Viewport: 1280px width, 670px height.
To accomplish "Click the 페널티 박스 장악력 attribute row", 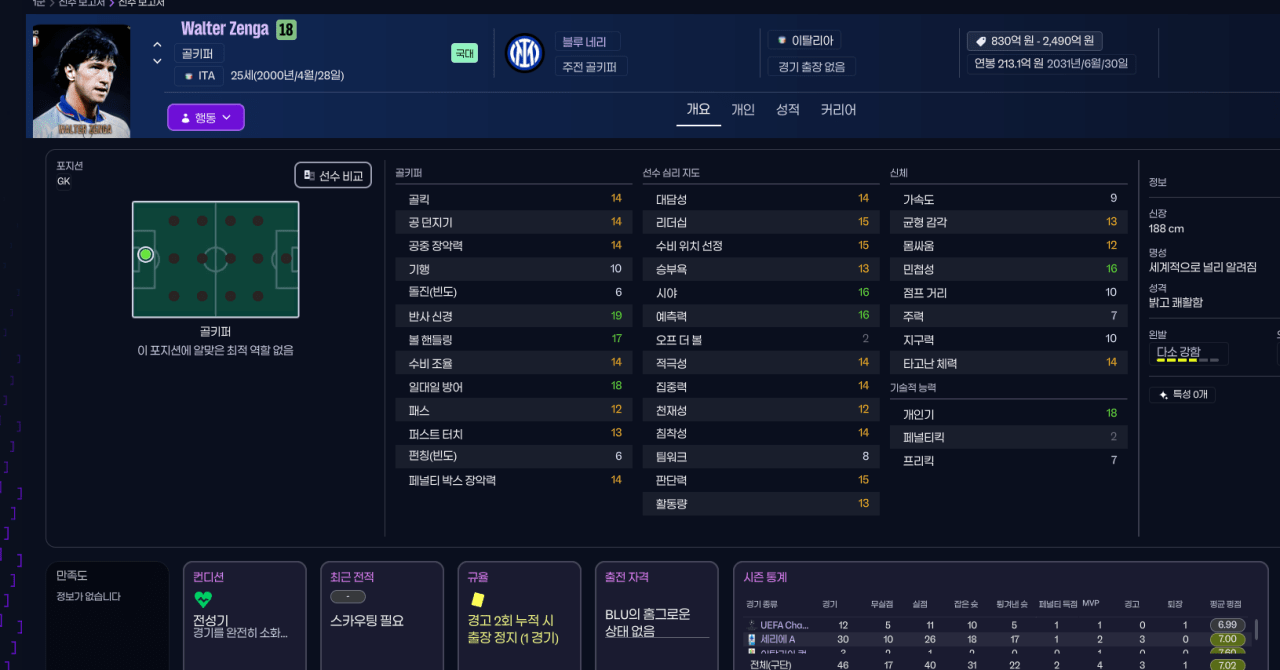I will click(512, 480).
